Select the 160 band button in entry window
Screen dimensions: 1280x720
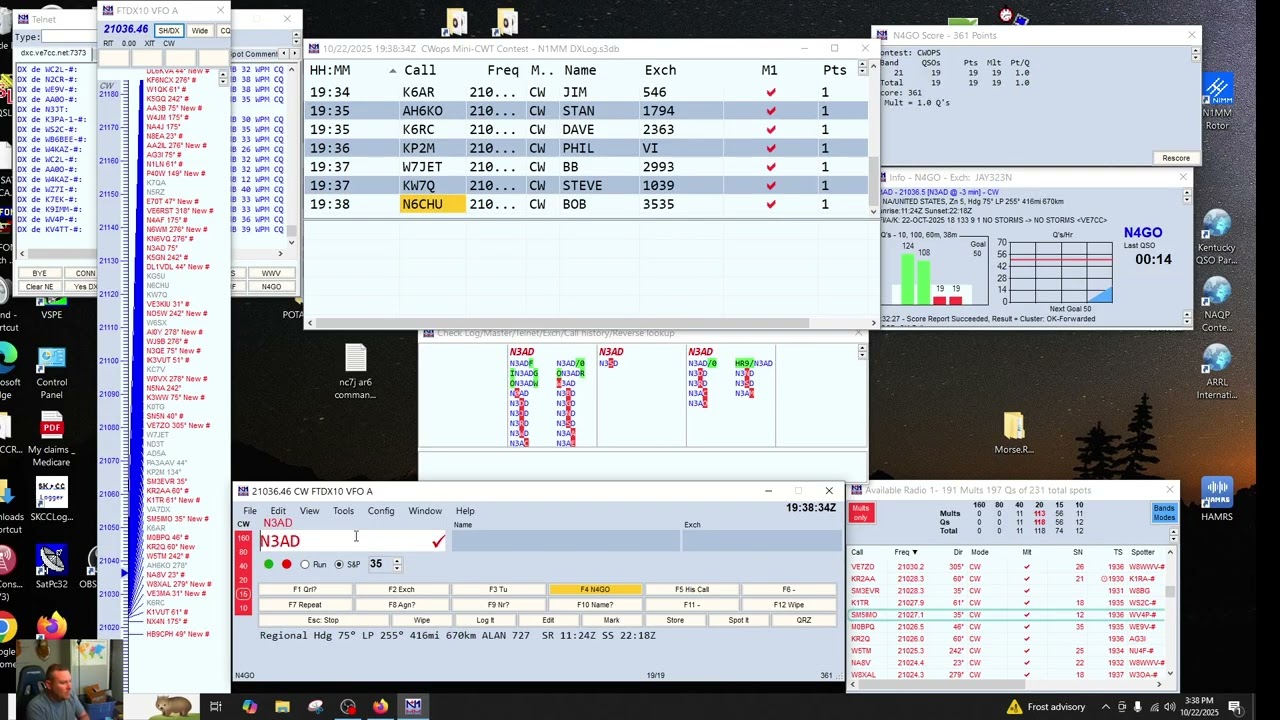(x=243, y=538)
